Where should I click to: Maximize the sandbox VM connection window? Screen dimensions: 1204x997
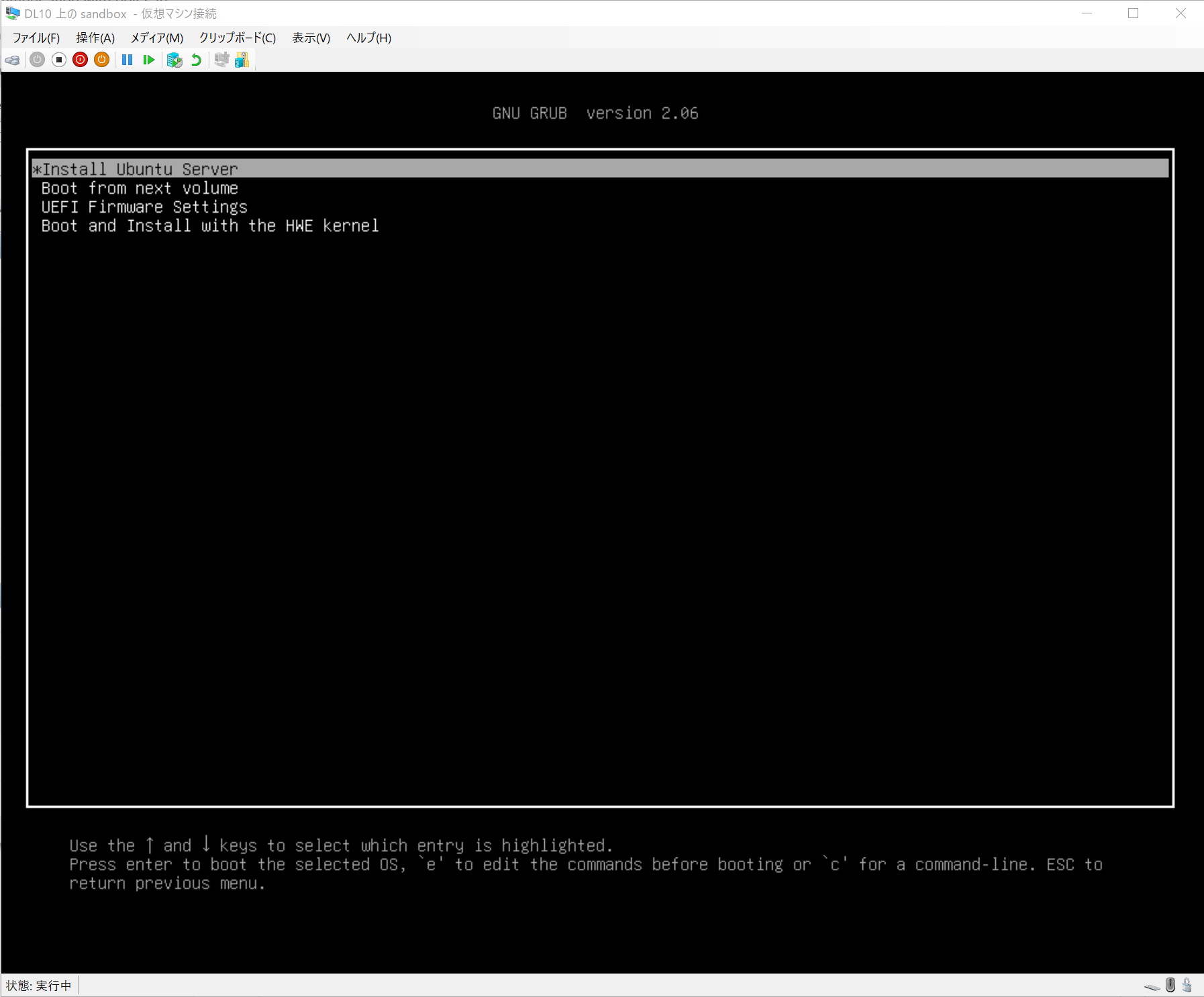(x=1134, y=13)
